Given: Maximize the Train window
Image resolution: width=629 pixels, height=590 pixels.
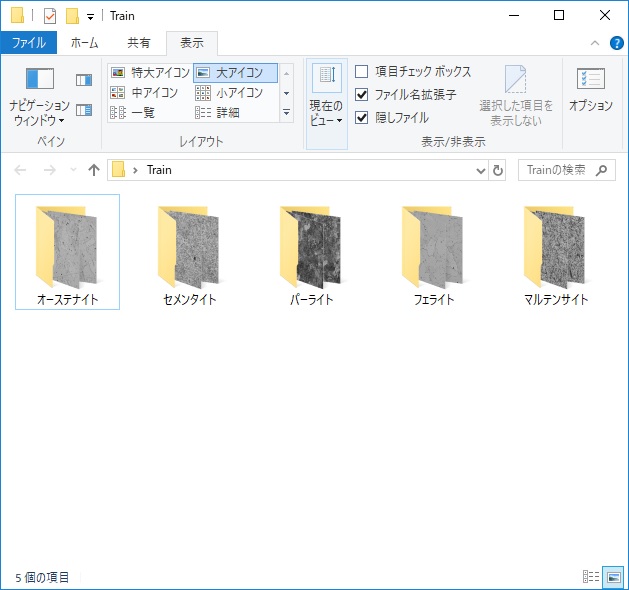Looking at the screenshot, I should point(559,16).
